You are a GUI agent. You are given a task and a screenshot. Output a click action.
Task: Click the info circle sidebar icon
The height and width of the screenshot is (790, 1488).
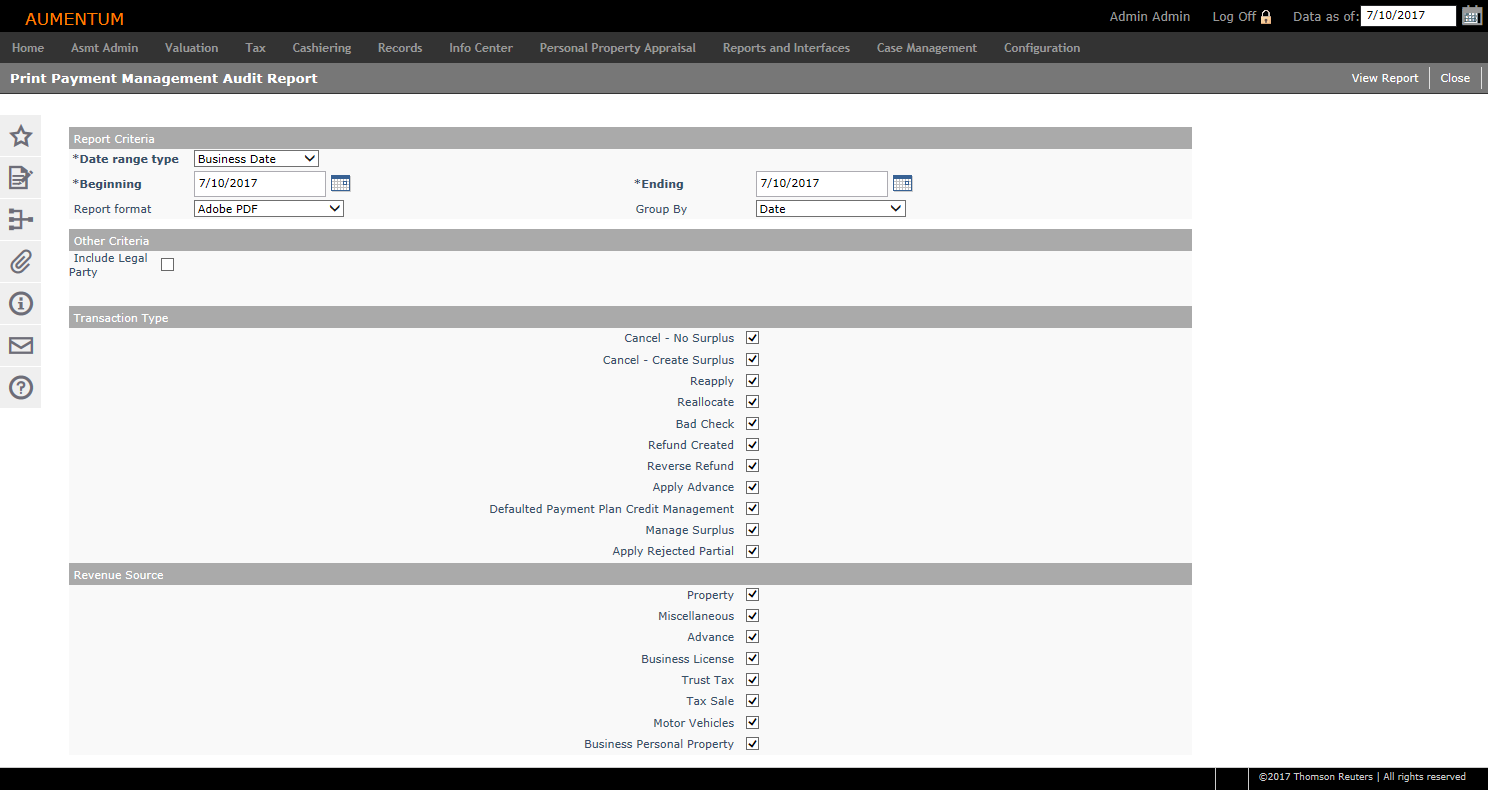click(20, 304)
